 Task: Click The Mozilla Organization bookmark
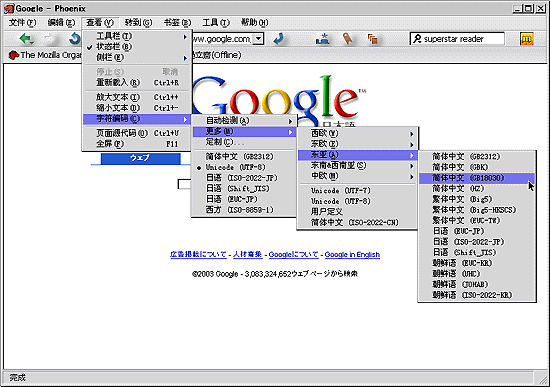click(45, 55)
